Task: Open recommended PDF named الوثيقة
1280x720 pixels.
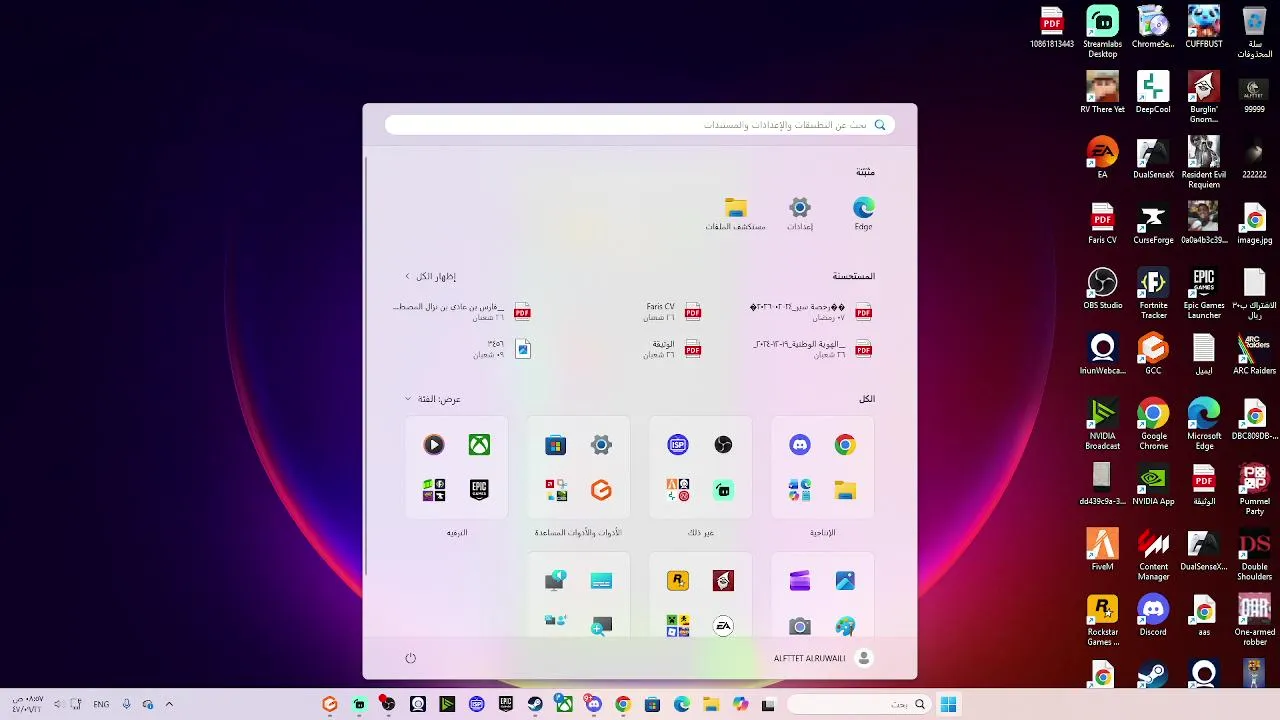Action: coord(675,349)
